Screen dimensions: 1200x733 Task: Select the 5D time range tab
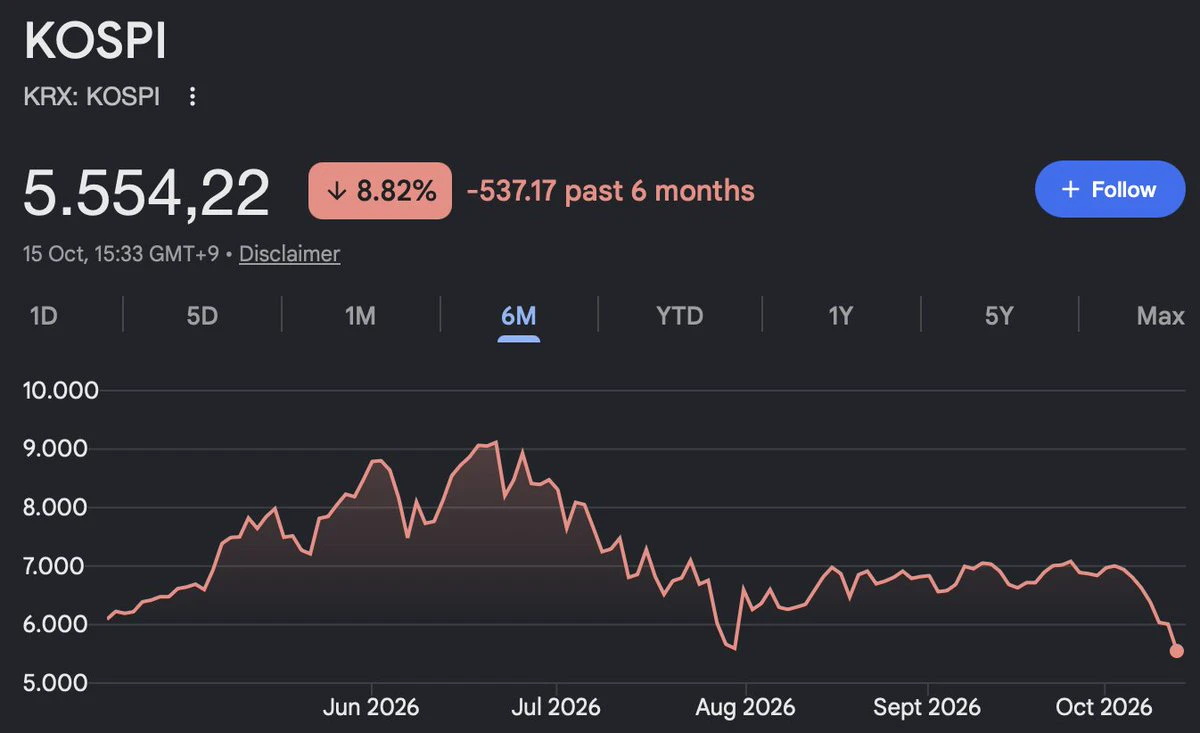202,316
